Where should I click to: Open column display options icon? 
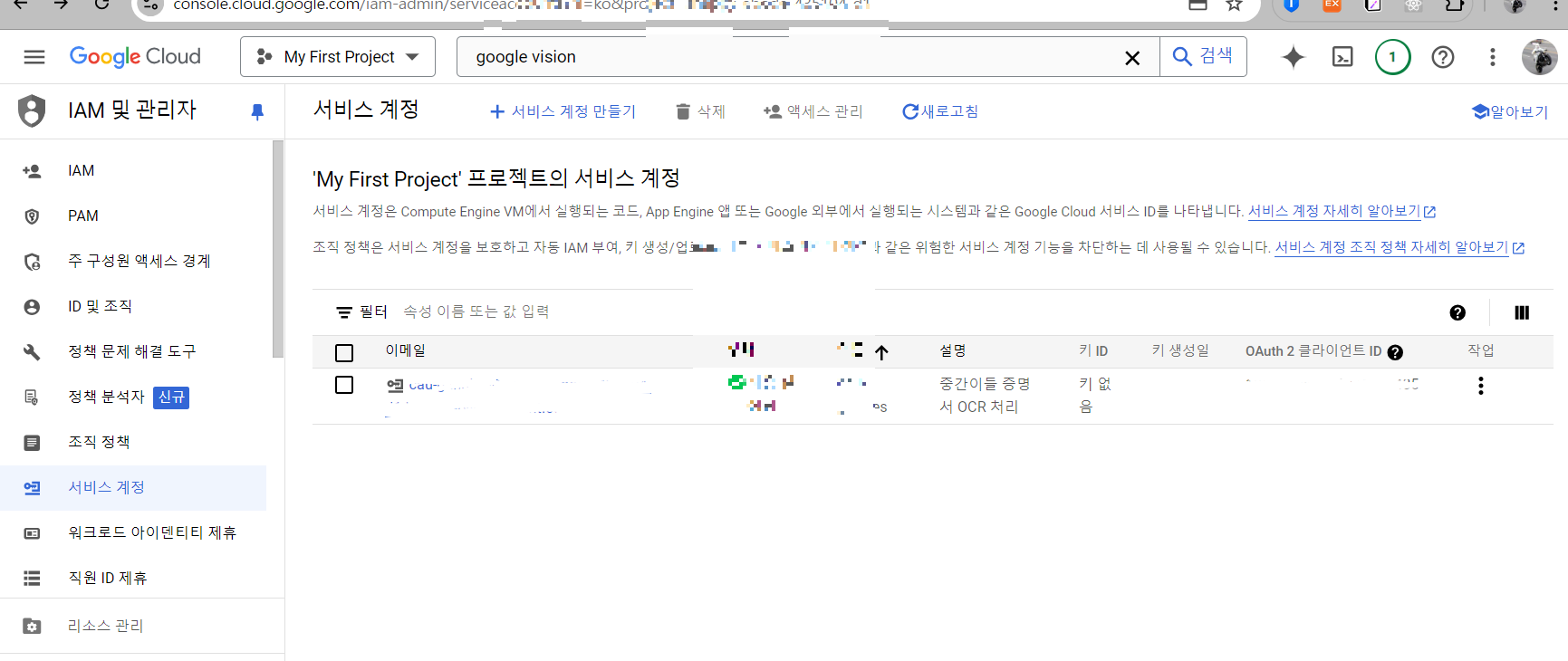point(1522,312)
